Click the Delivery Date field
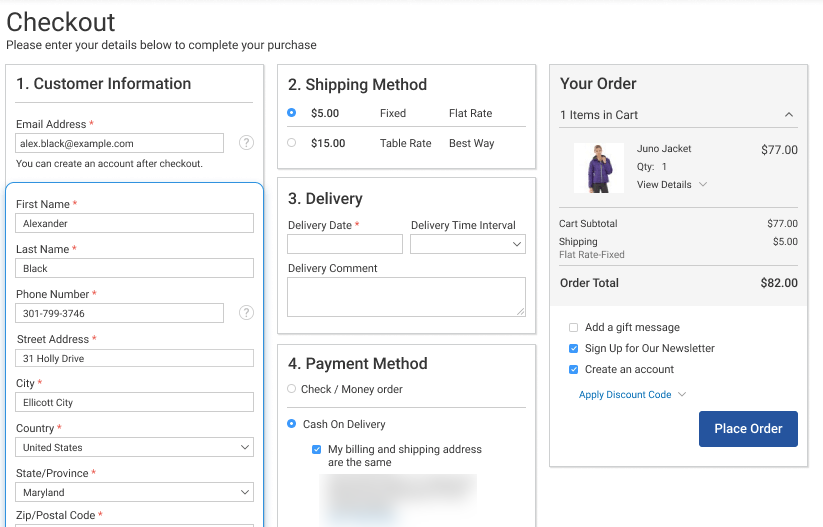Image resolution: width=823 pixels, height=527 pixels. [345, 244]
